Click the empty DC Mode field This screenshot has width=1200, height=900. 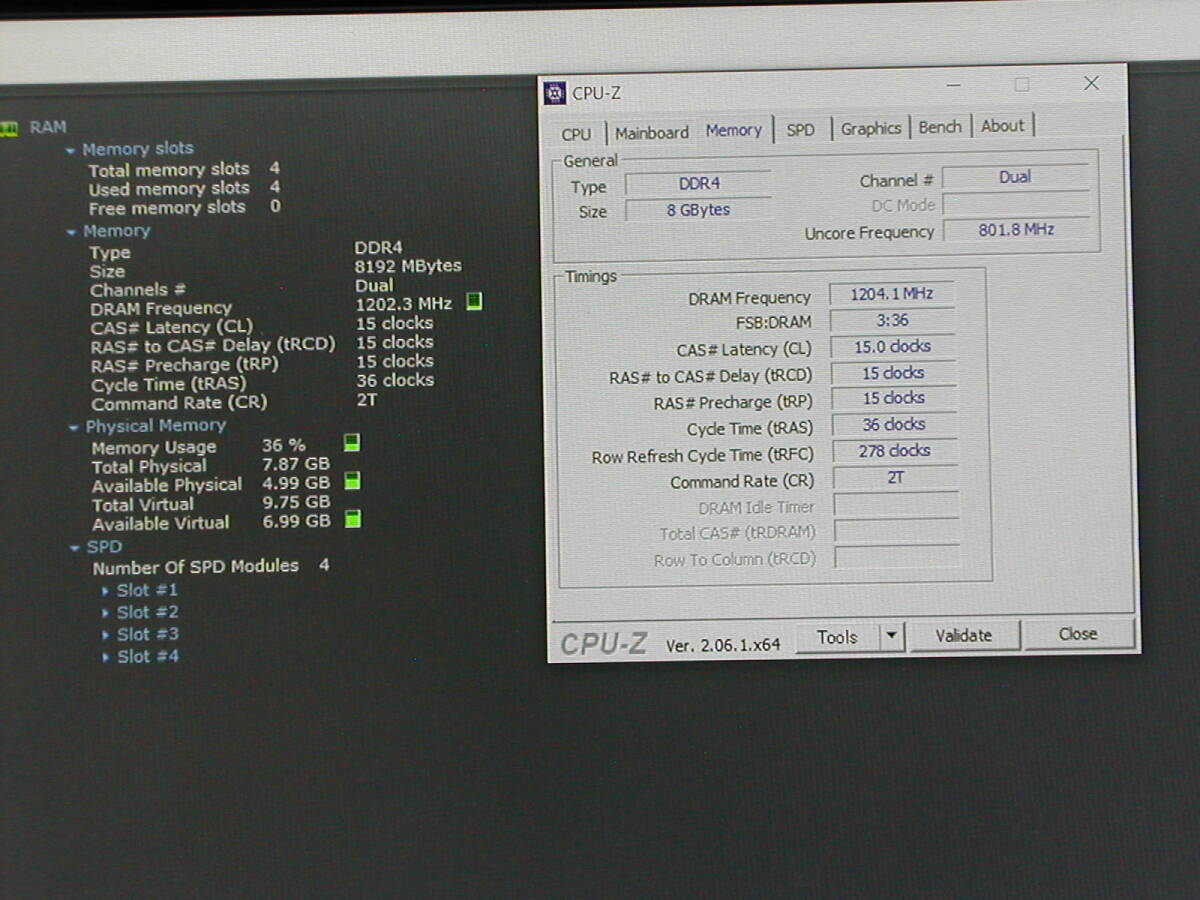tap(1015, 204)
